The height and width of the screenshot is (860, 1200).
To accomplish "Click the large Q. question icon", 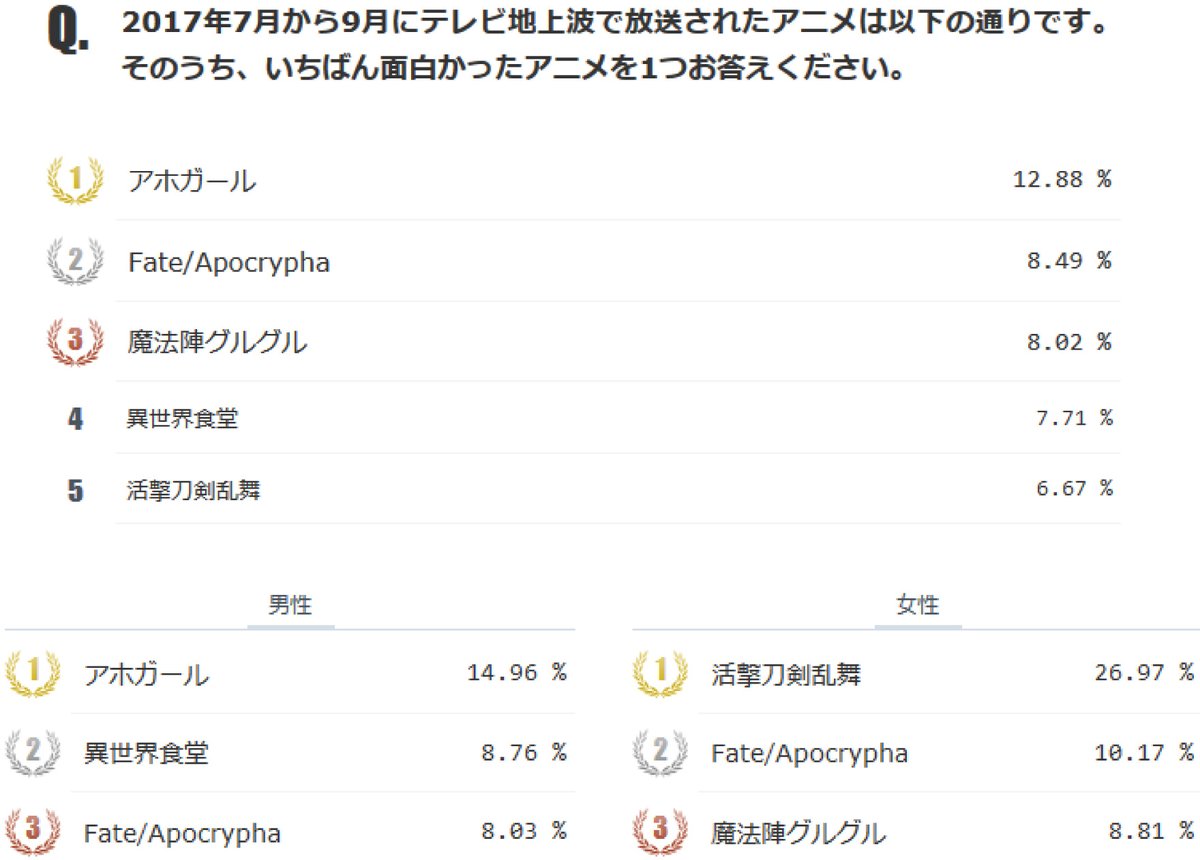I will pos(68,33).
